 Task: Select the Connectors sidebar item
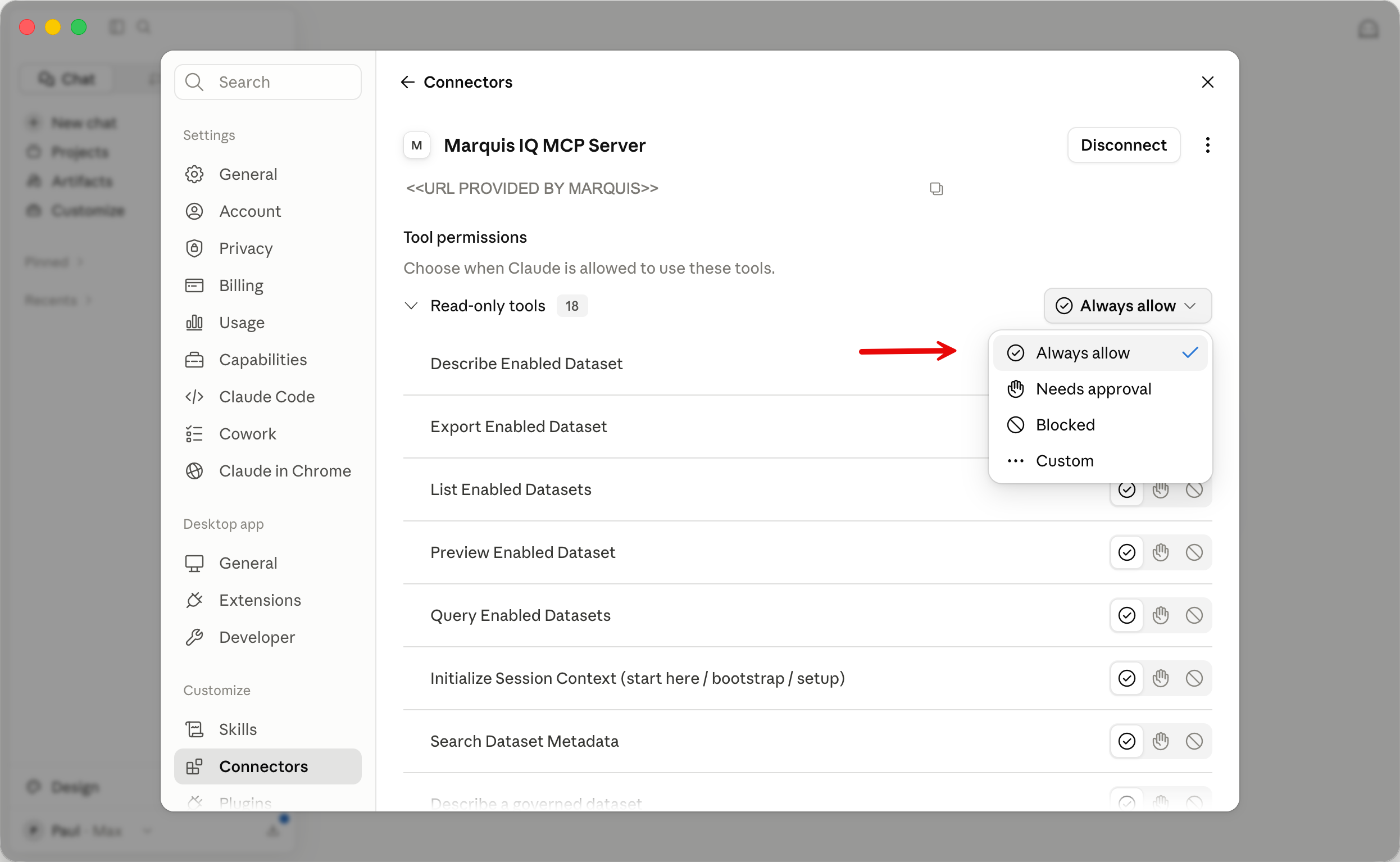coord(268,766)
